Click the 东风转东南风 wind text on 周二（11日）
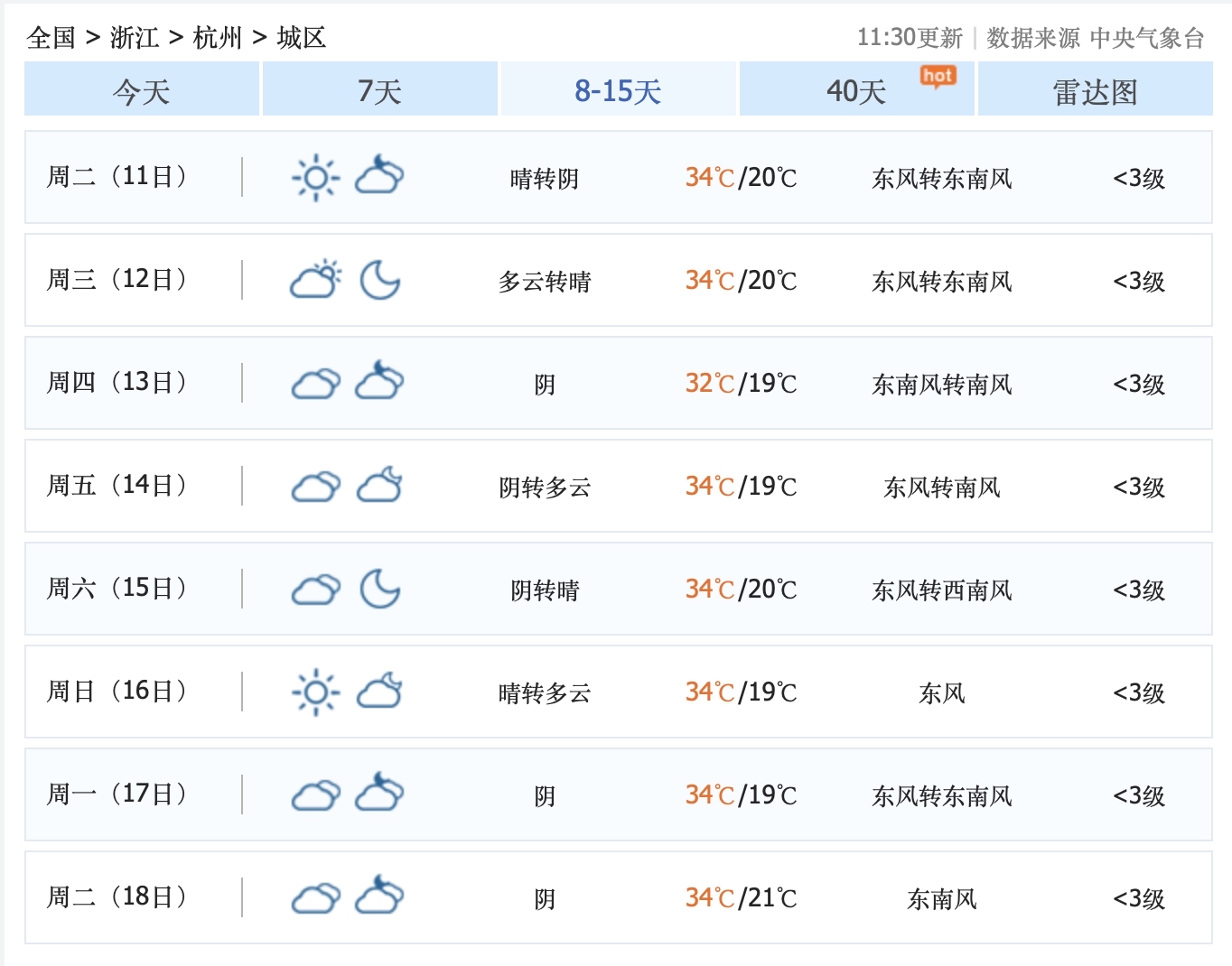 click(x=942, y=178)
